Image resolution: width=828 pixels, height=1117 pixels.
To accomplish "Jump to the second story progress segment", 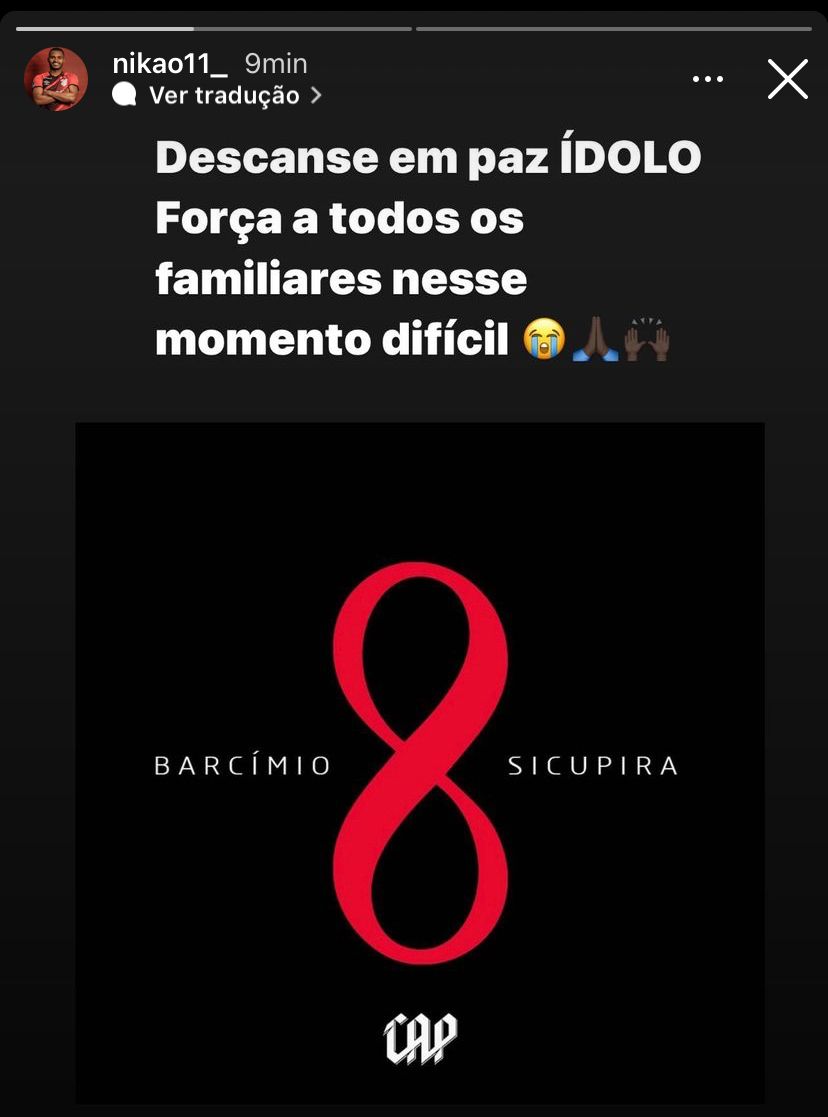I will coord(614,28).
